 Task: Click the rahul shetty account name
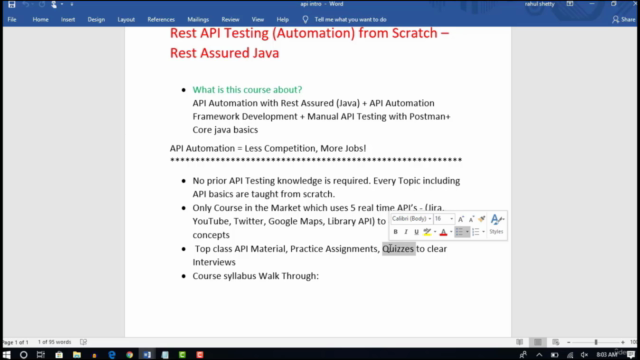coord(539,4)
